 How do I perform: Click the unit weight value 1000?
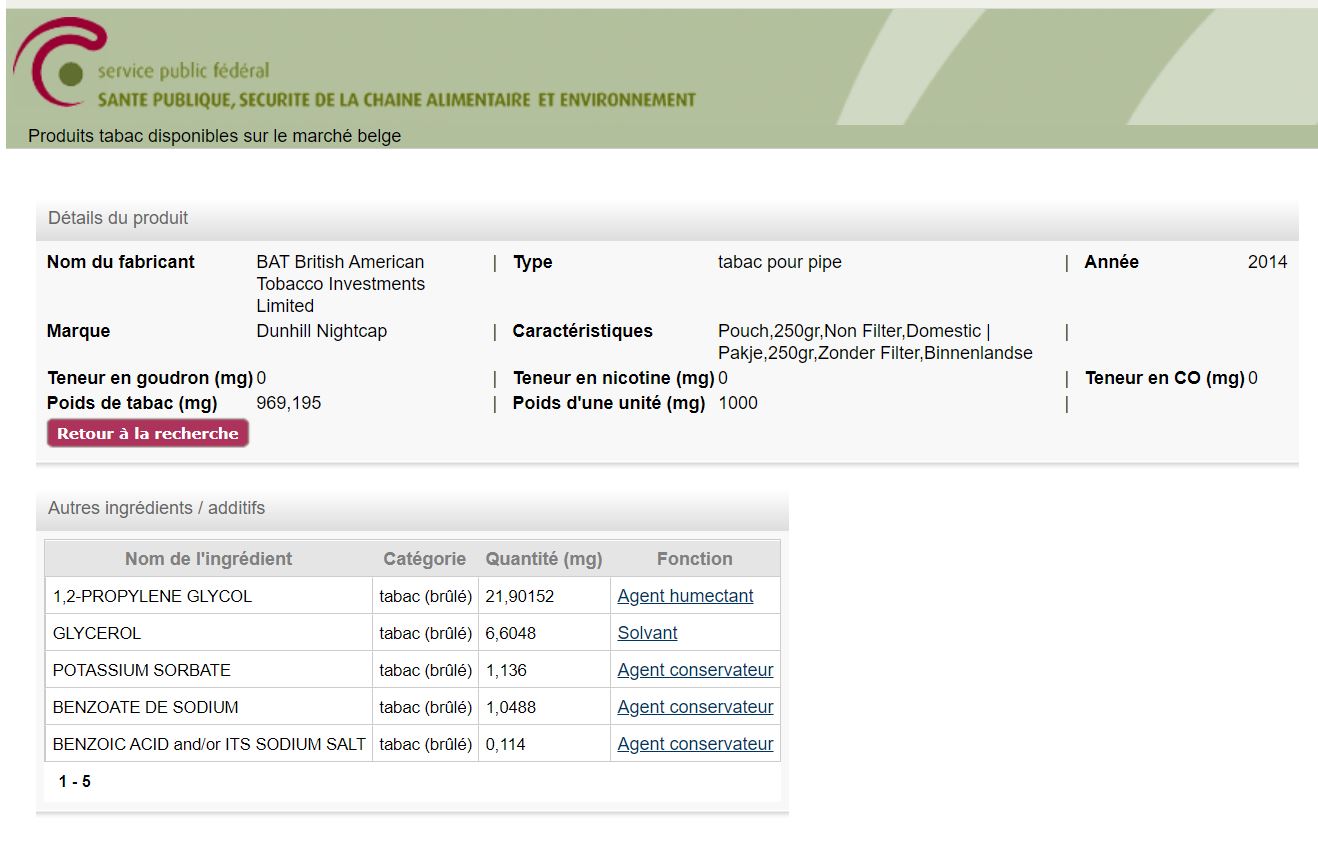738,403
